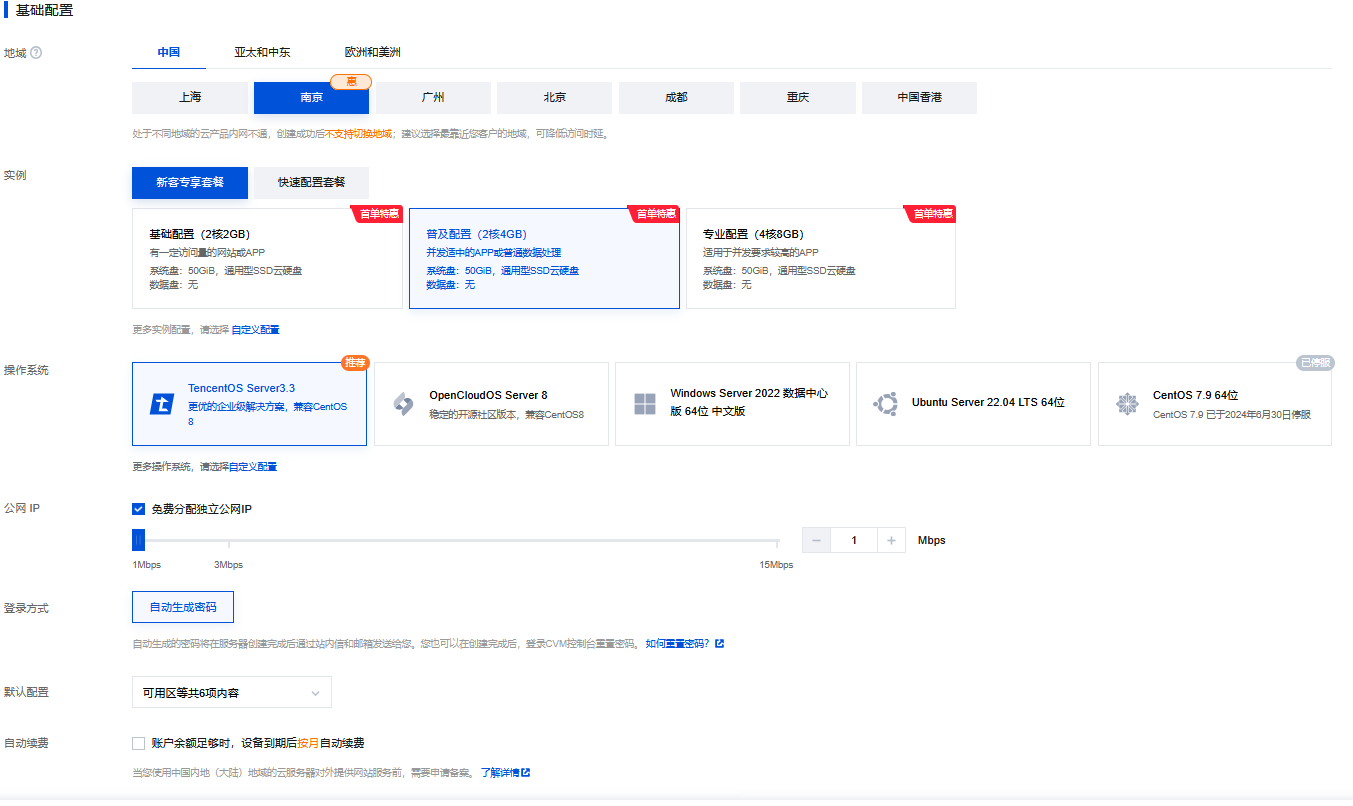Select Ubuntu Server 22.04 LTS 64位
Viewport: 1353px width, 806px height.
tap(973, 404)
